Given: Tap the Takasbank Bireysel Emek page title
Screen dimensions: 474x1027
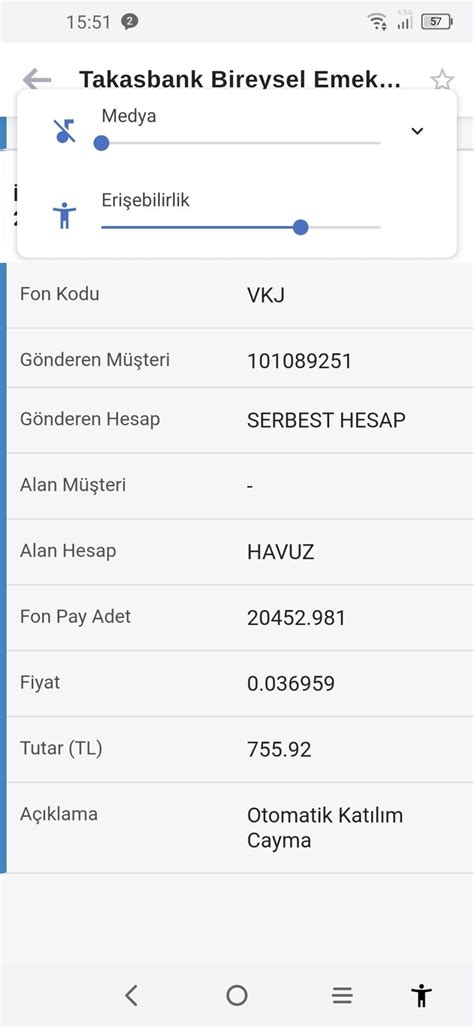Looking at the screenshot, I should click(x=240, y=80).
